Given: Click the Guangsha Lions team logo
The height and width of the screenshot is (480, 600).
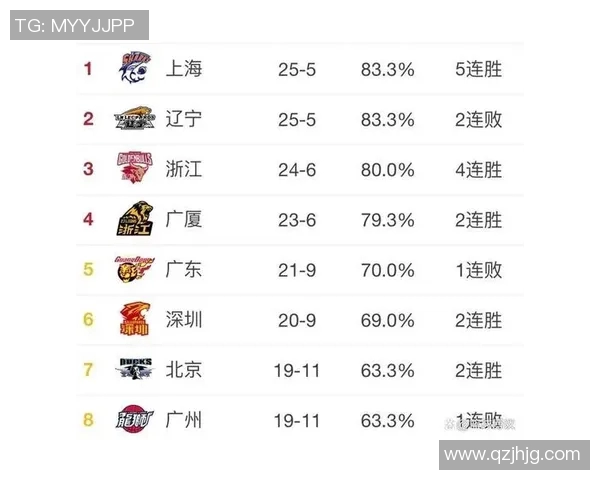Looking at the screenshot, I should click(x=134, y=219).
